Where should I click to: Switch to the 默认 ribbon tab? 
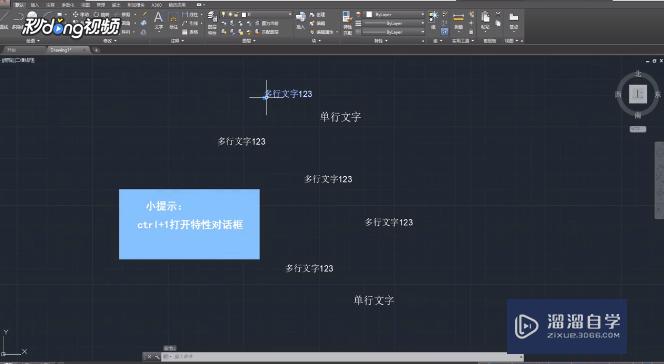(x=19, y=5)
